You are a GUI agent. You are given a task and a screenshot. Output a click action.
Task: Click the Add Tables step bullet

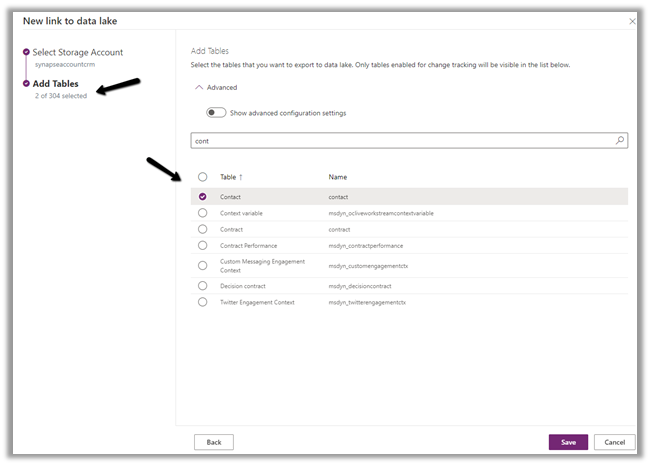point(26,83)
